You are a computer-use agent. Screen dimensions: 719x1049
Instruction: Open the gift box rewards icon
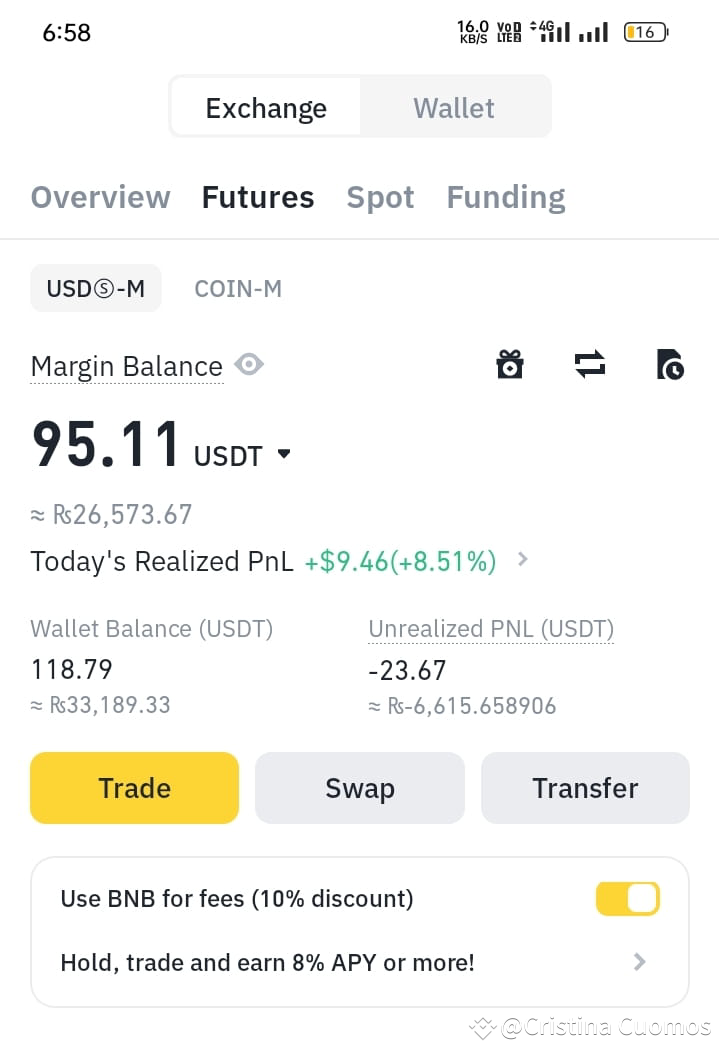point(510,365)
